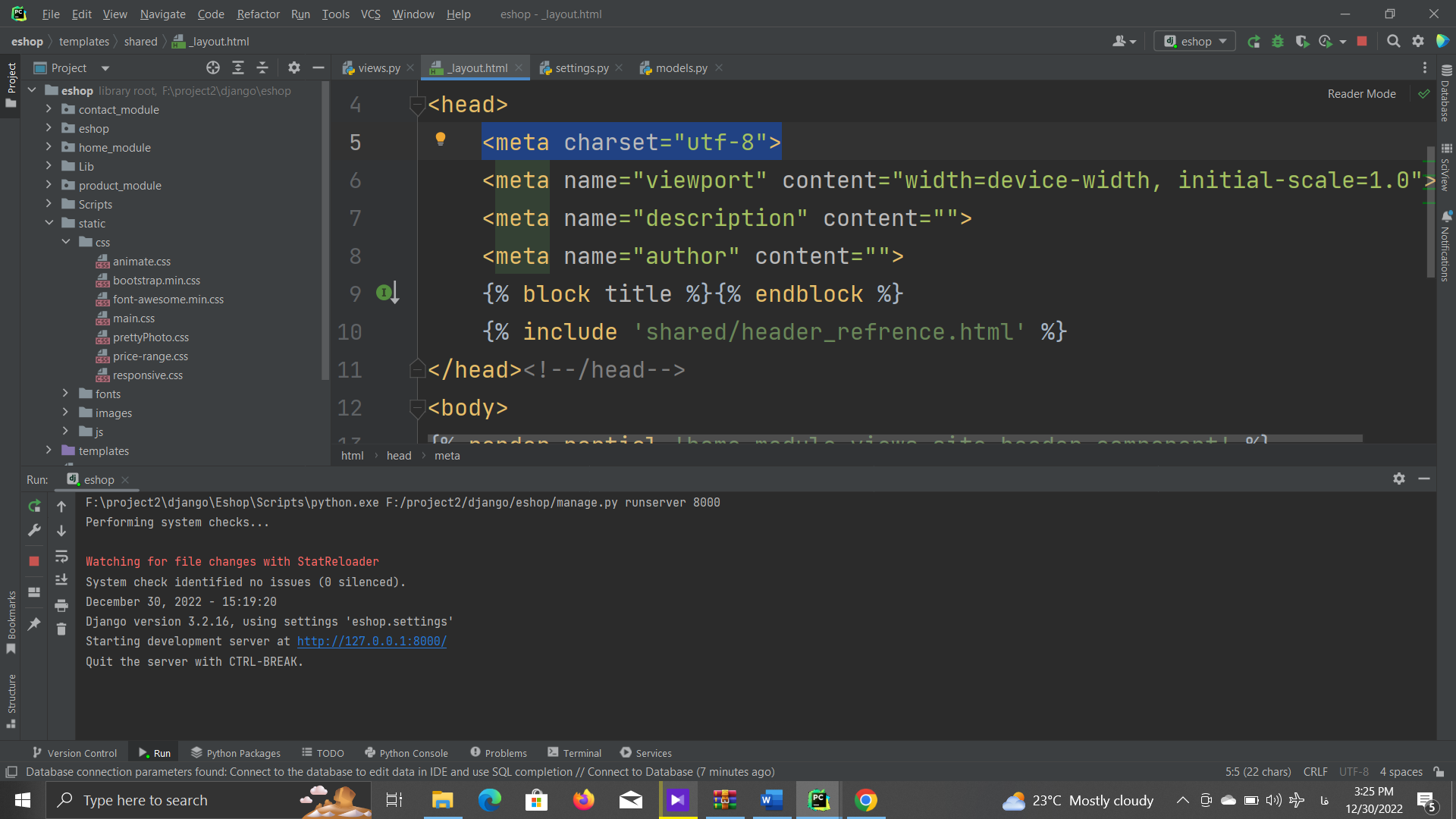
Task: Enable scroll to end in console
Action: point(61,580)
